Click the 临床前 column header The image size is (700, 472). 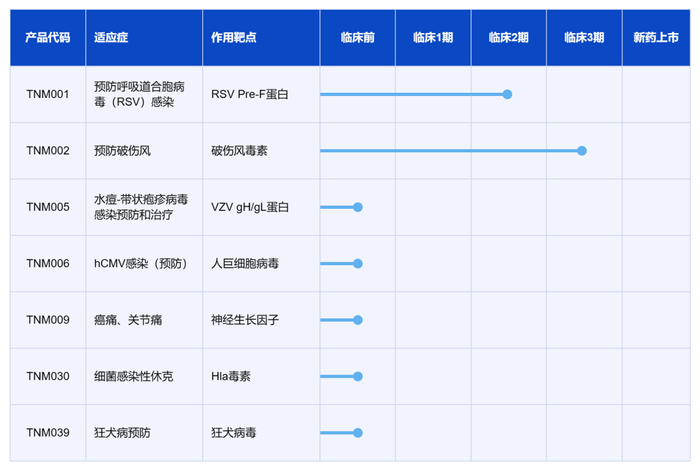358,38
